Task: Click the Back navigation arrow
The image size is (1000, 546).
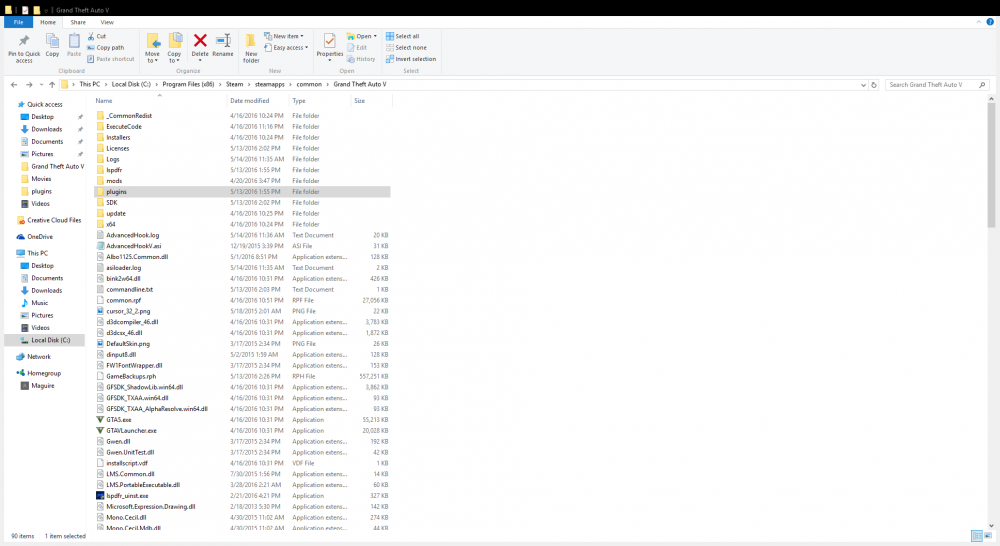Action: tap(14, 84)
